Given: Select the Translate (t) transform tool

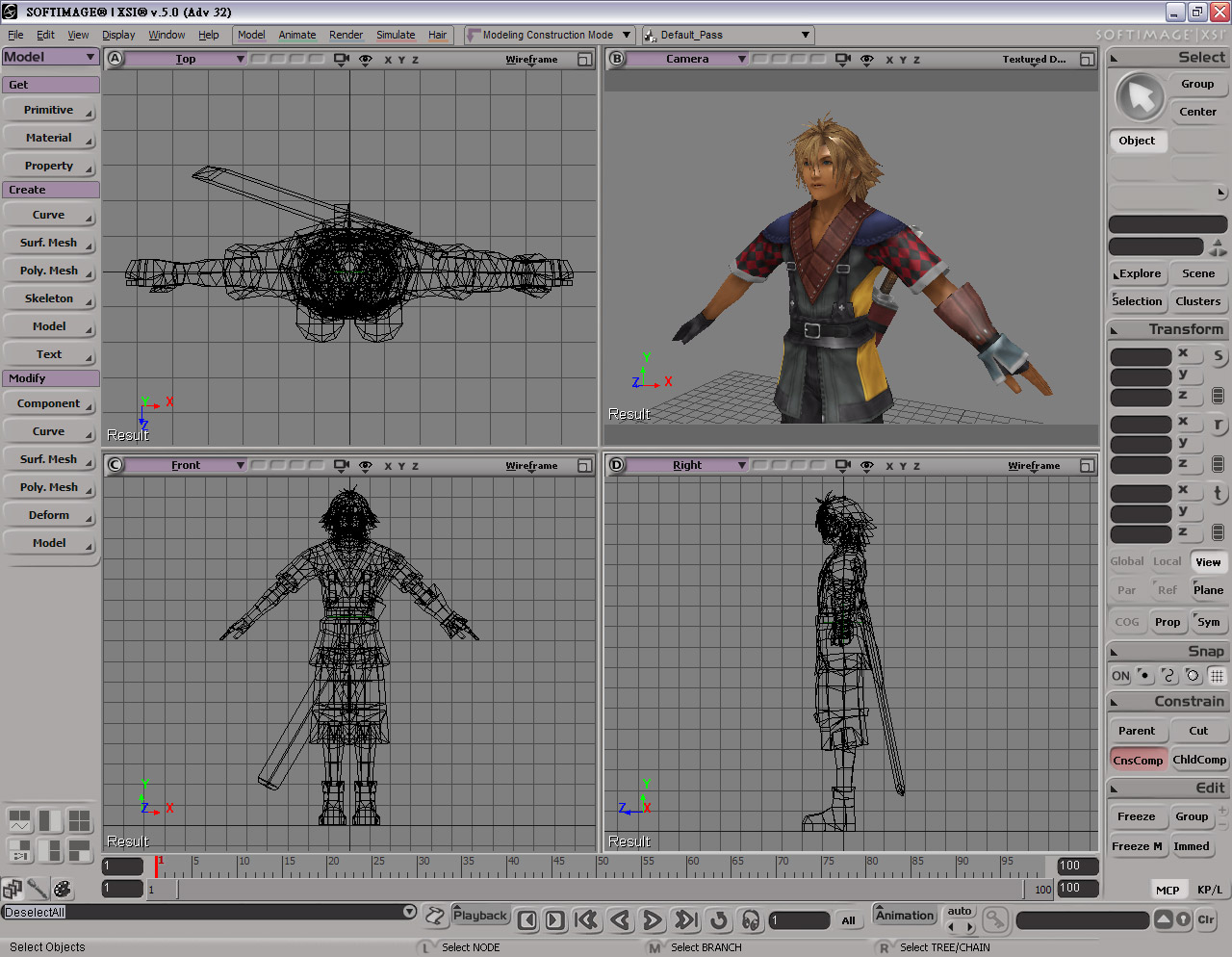Looking at the screenshot, I should [x=1218, y=493].
